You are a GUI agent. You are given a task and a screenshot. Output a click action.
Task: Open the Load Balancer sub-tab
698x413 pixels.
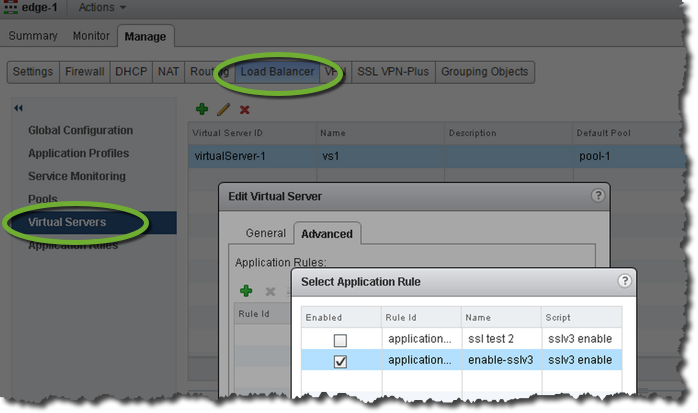[277, 72]
